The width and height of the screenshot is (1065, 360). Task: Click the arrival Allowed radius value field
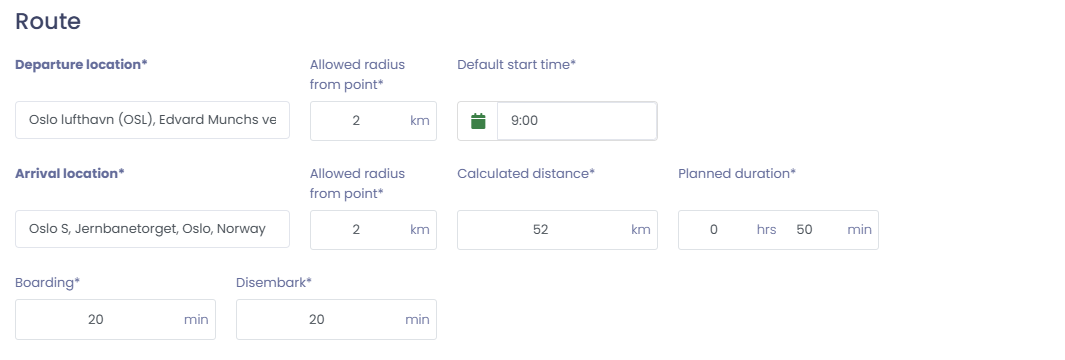[373, 230]
